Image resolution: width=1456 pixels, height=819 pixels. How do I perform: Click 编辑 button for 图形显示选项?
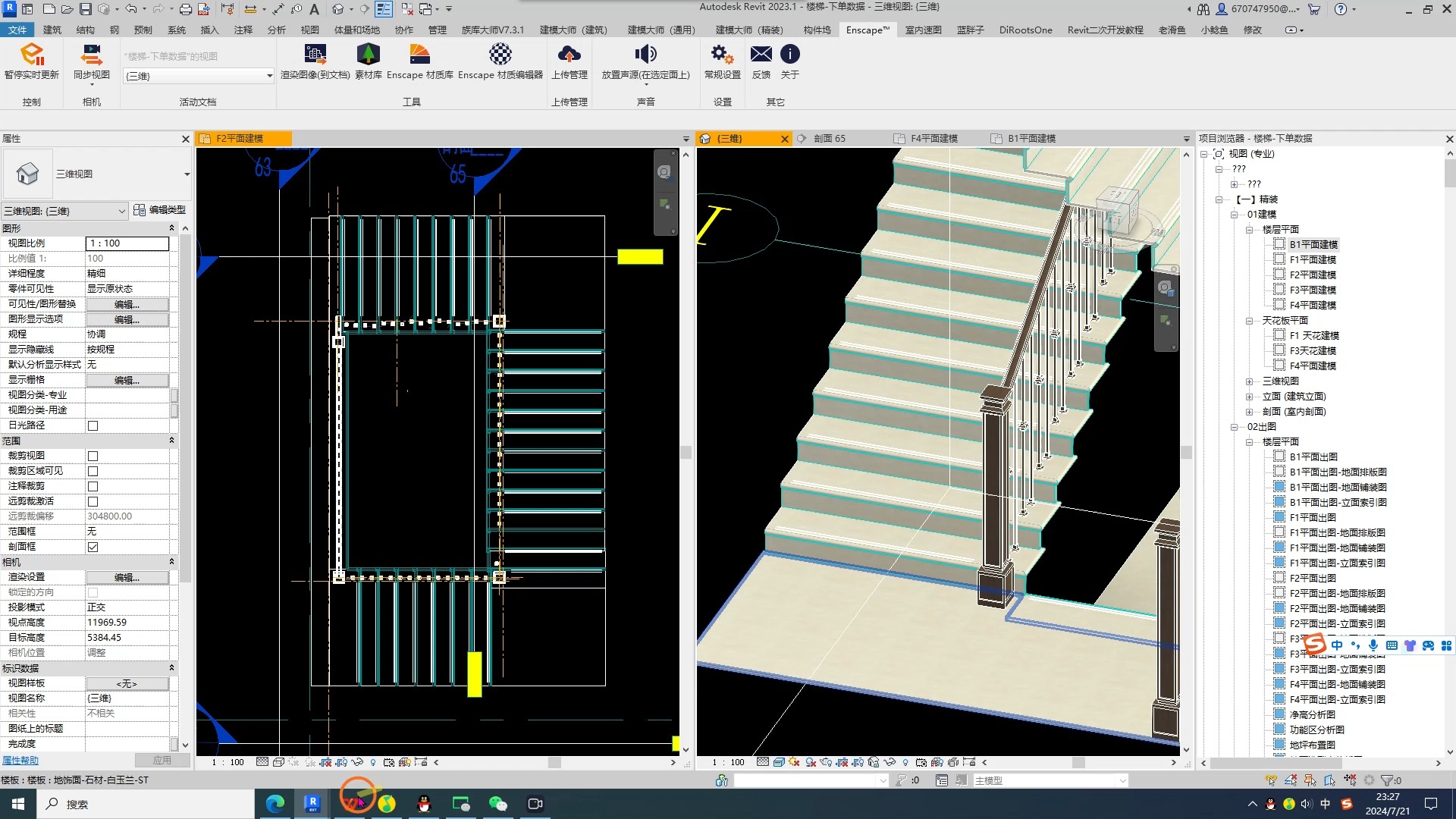(127, 319)
